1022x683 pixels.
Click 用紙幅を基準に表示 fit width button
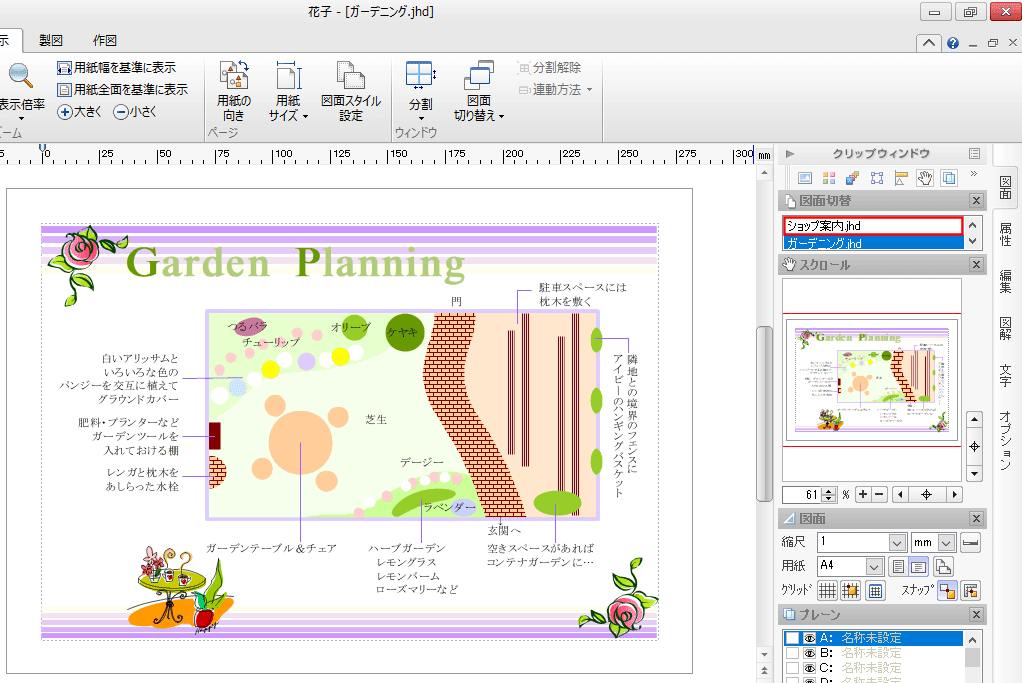tap(117, 68)
